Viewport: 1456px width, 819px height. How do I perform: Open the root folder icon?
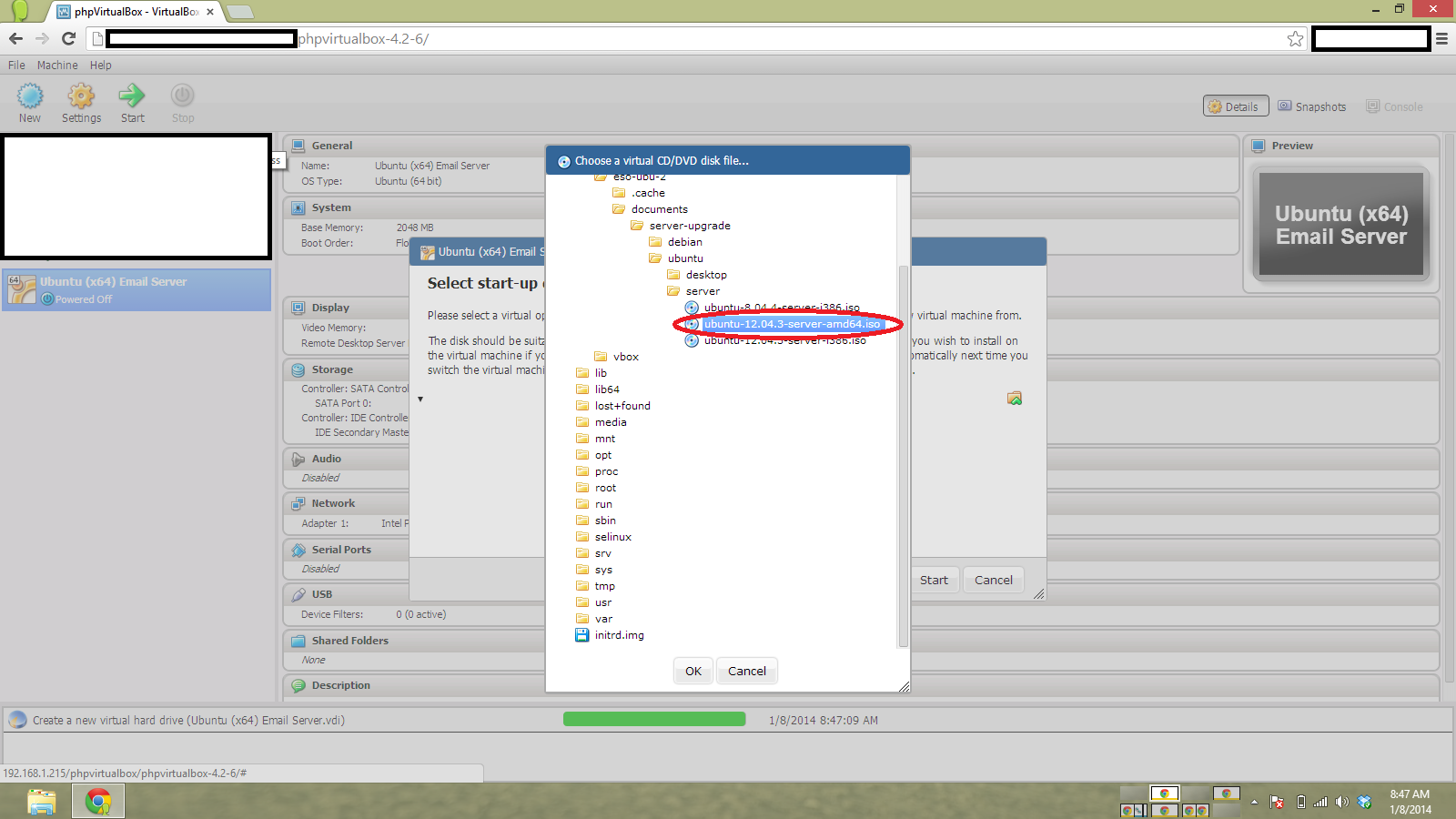[582, 488]
